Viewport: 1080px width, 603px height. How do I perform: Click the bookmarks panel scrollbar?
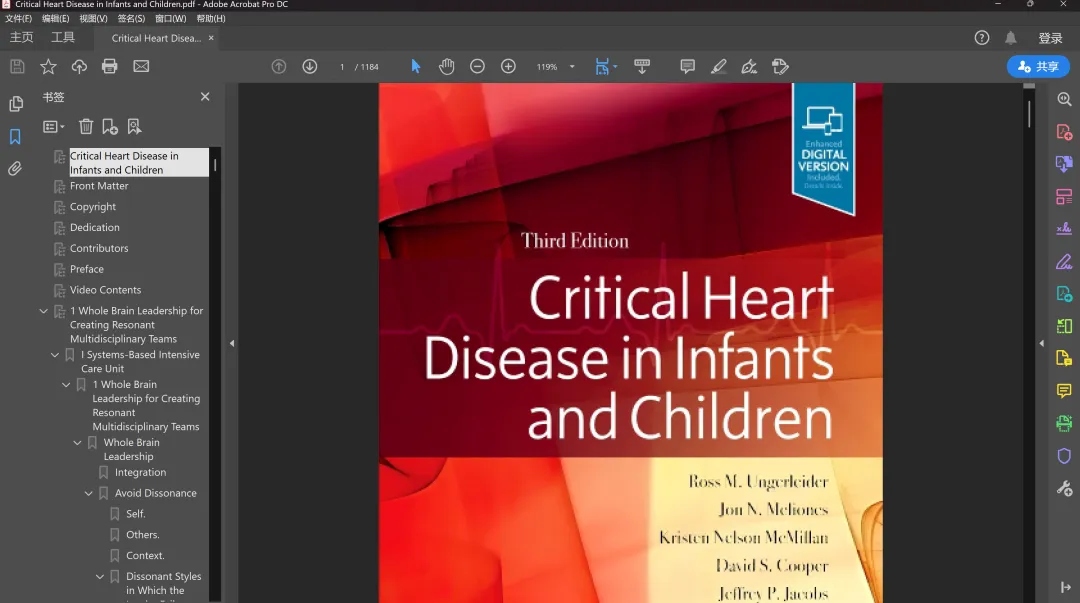pyautogui.click(x=215, y=165)
